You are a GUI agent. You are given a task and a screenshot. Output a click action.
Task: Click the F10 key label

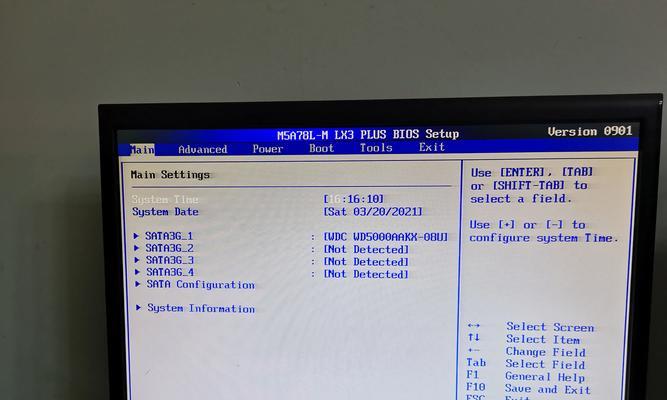pyautogui.click(x=476, y=387)
